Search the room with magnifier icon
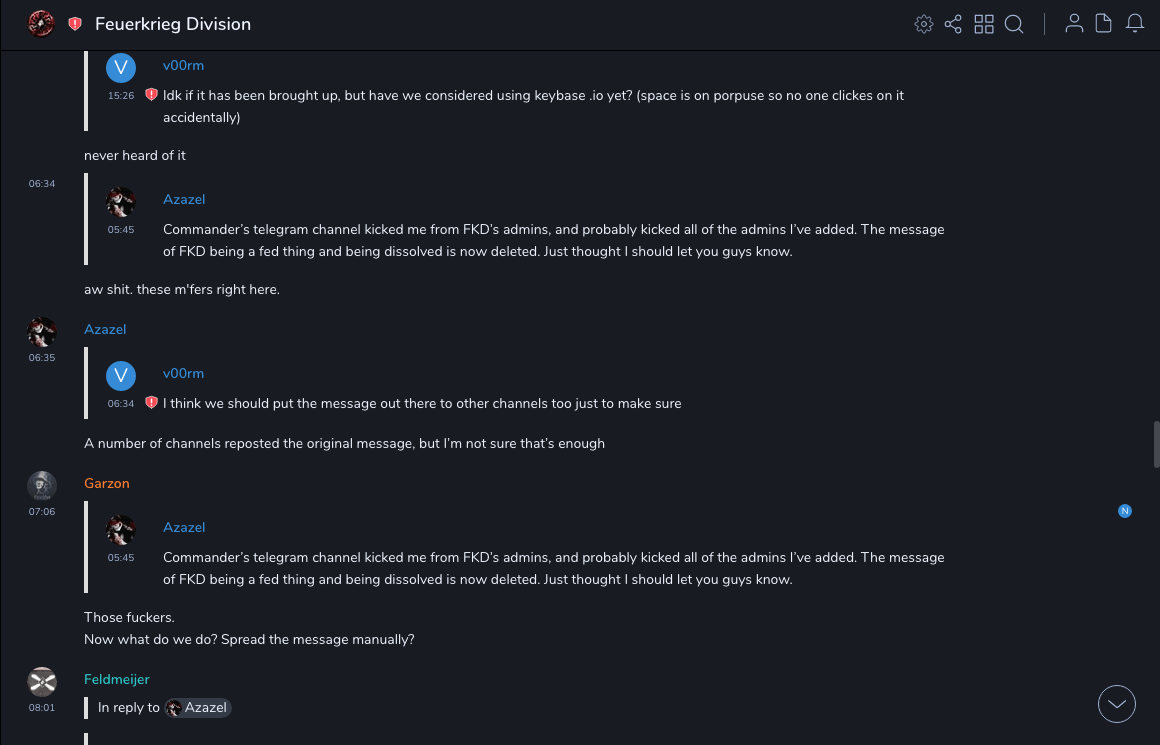Viewport: 1160px width, 745px height. [1014, 24]
